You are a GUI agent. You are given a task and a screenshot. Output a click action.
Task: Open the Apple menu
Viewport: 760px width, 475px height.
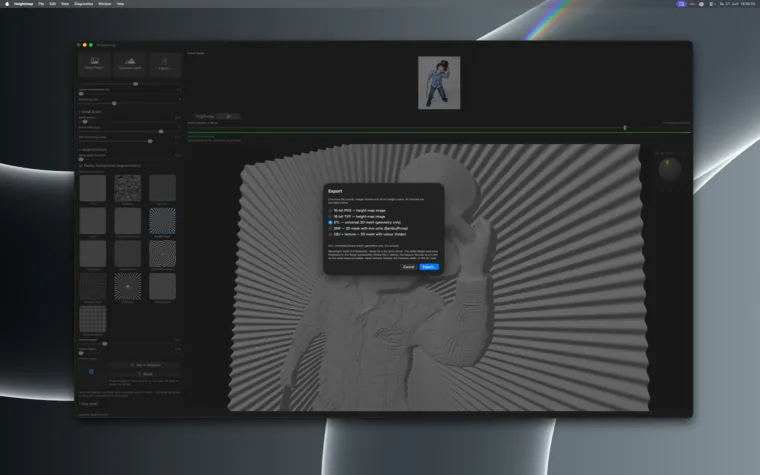(x=7, y=4)
